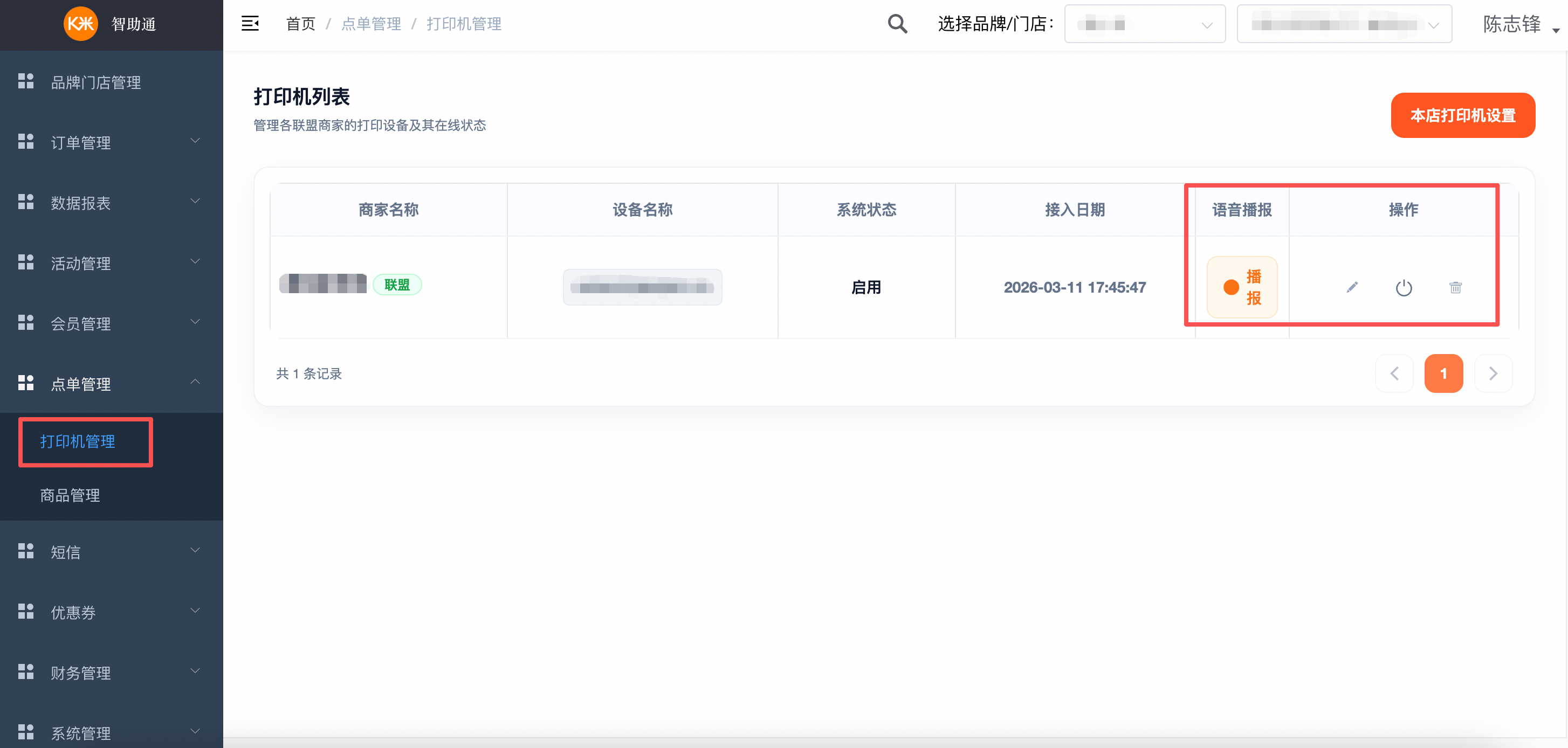The width and height of the screenshot is (1568, 748).
Task: Click the 品牌门店管理 grid icon
Action: [25, 81]
